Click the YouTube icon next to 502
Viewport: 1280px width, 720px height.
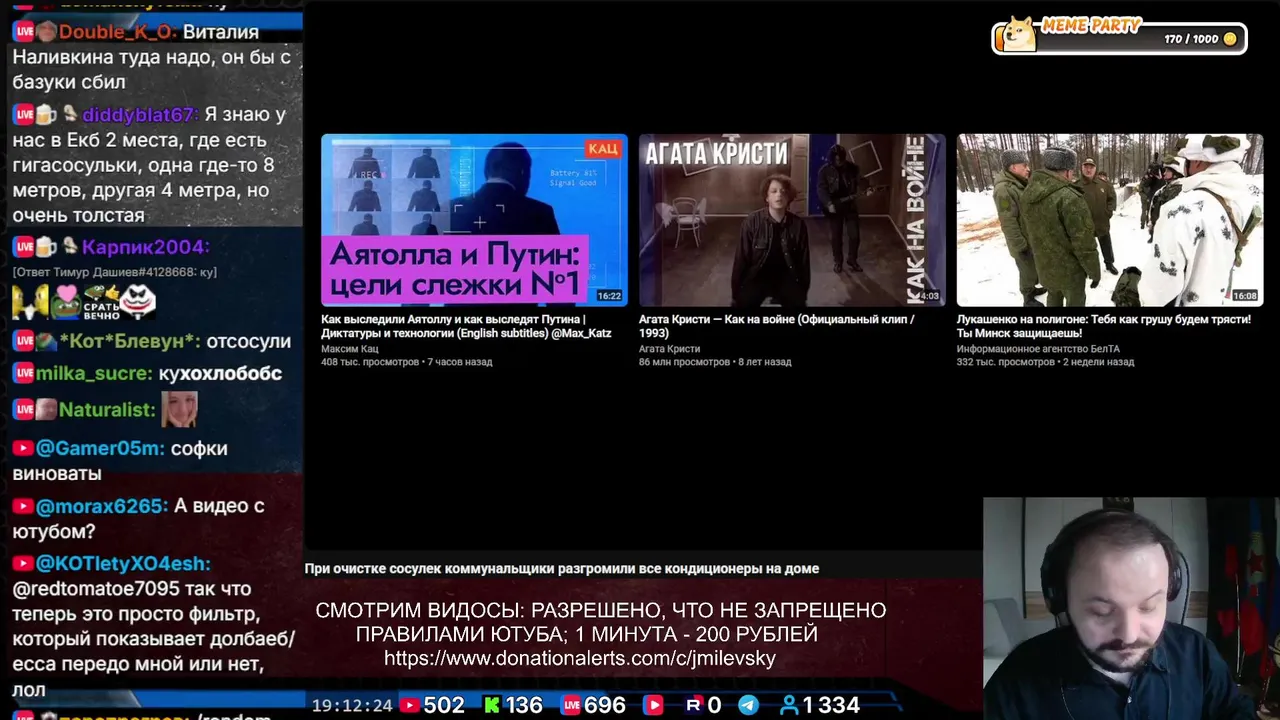pos(409,706)
